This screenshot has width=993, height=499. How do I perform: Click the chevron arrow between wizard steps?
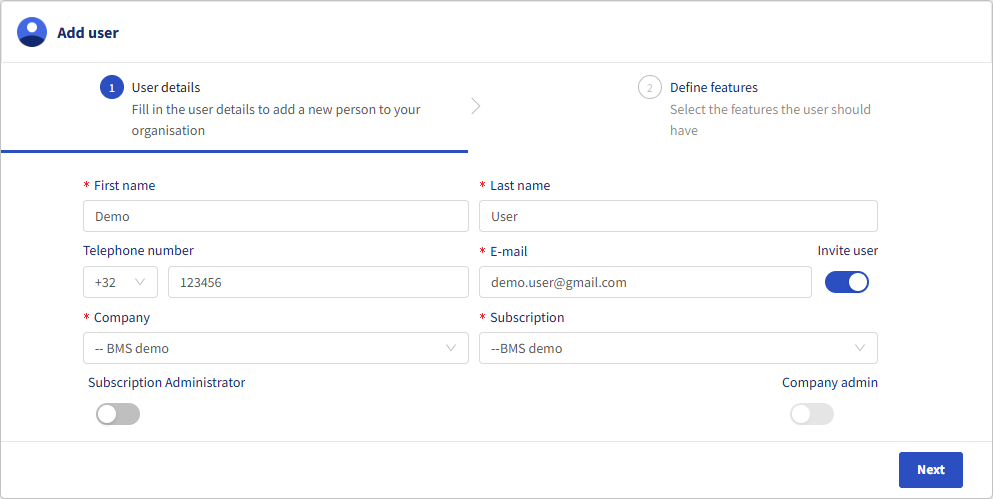(475, 106)
